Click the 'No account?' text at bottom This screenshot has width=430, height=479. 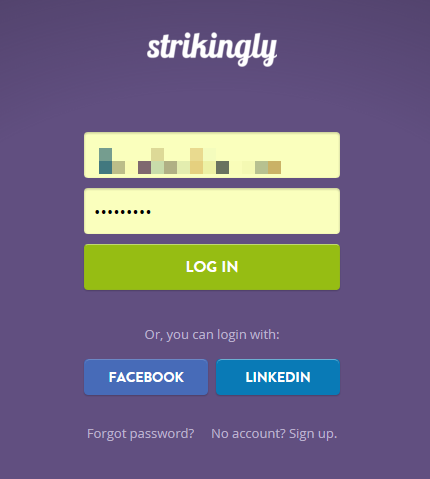tap(248, 434)
